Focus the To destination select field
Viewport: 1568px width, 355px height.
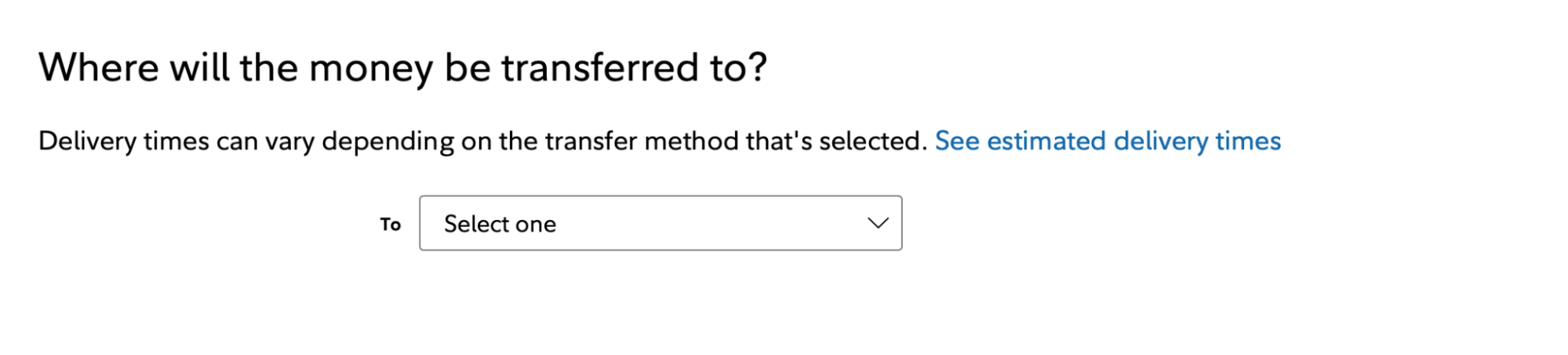pos(660,223)
